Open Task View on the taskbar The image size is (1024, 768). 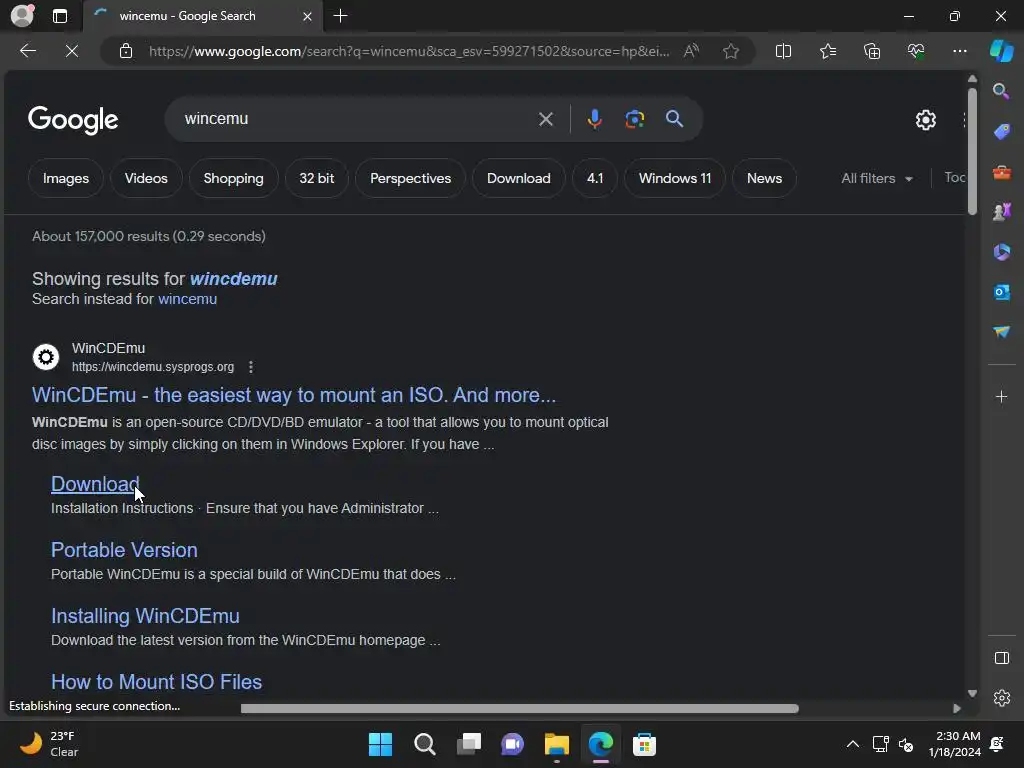coord(468,744)
